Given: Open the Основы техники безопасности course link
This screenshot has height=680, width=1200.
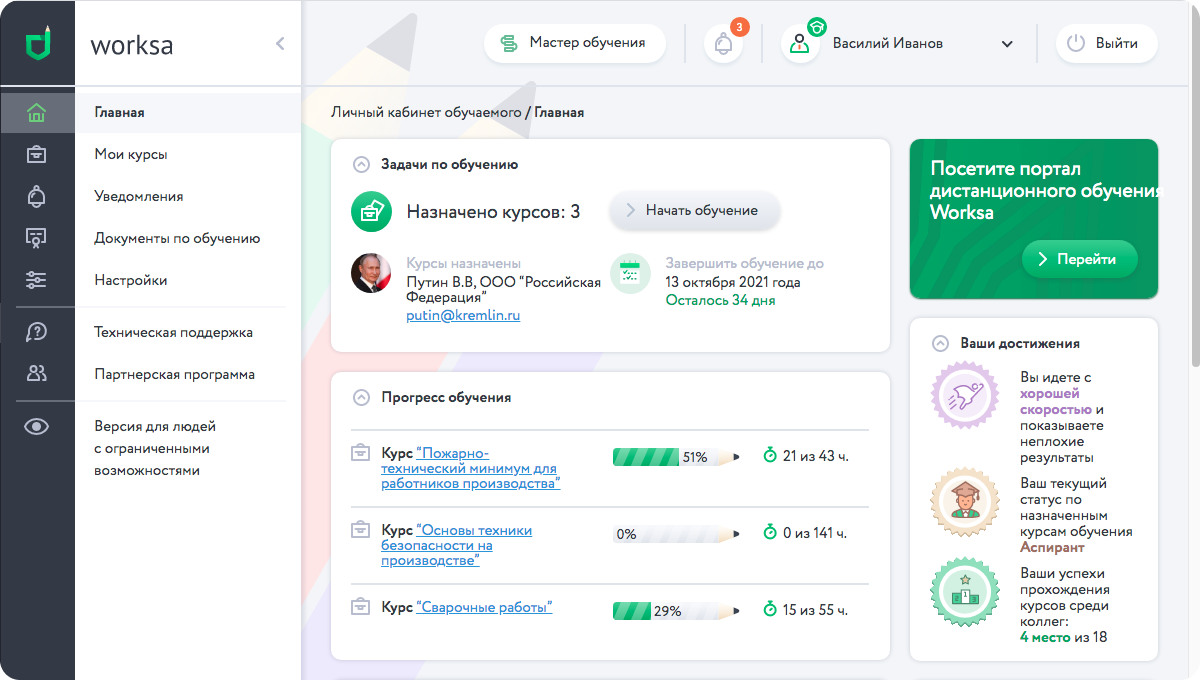Looking at the screenshot, I should coord(457,546).
